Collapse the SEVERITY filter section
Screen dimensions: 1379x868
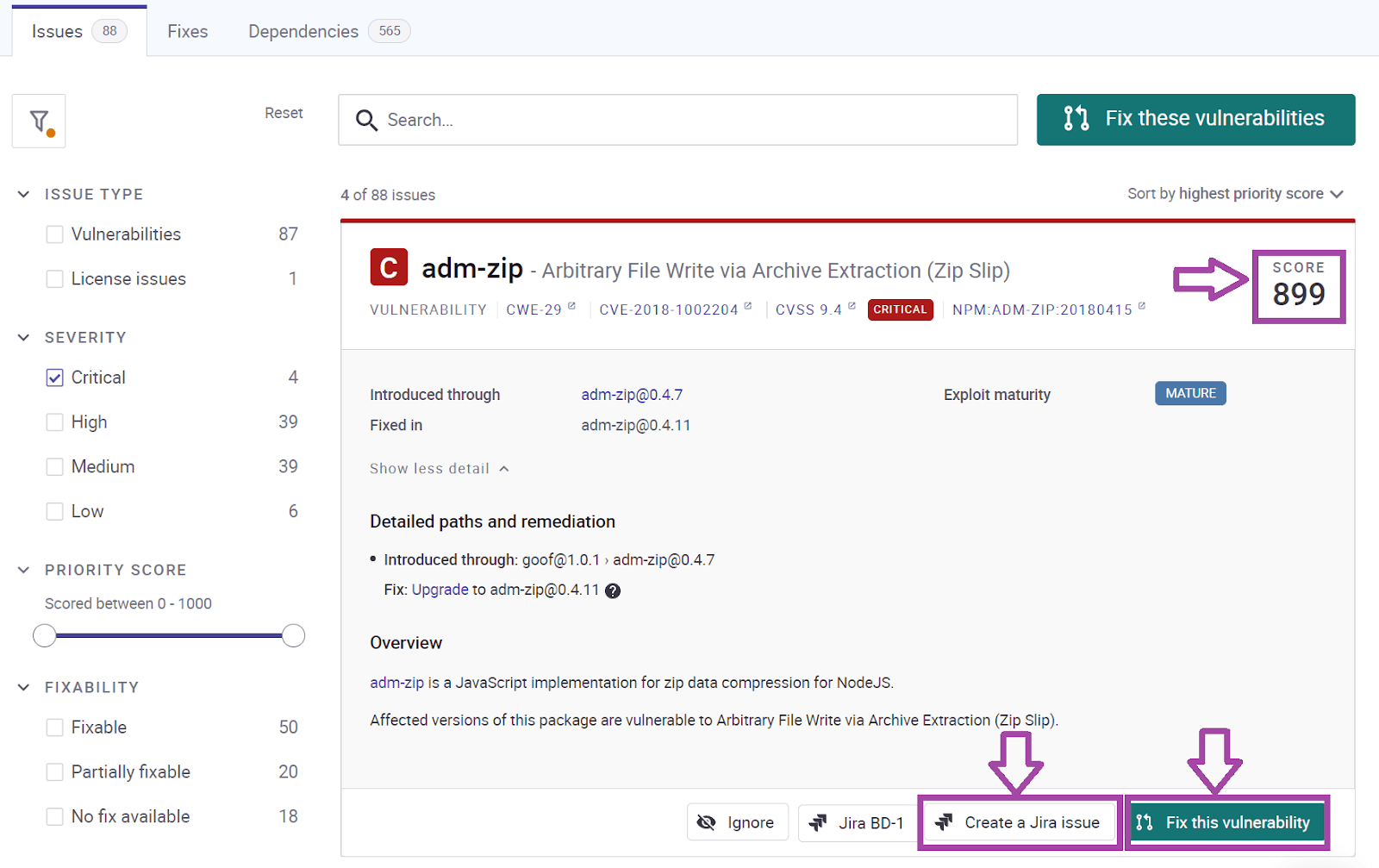click(x=23, y=337)
